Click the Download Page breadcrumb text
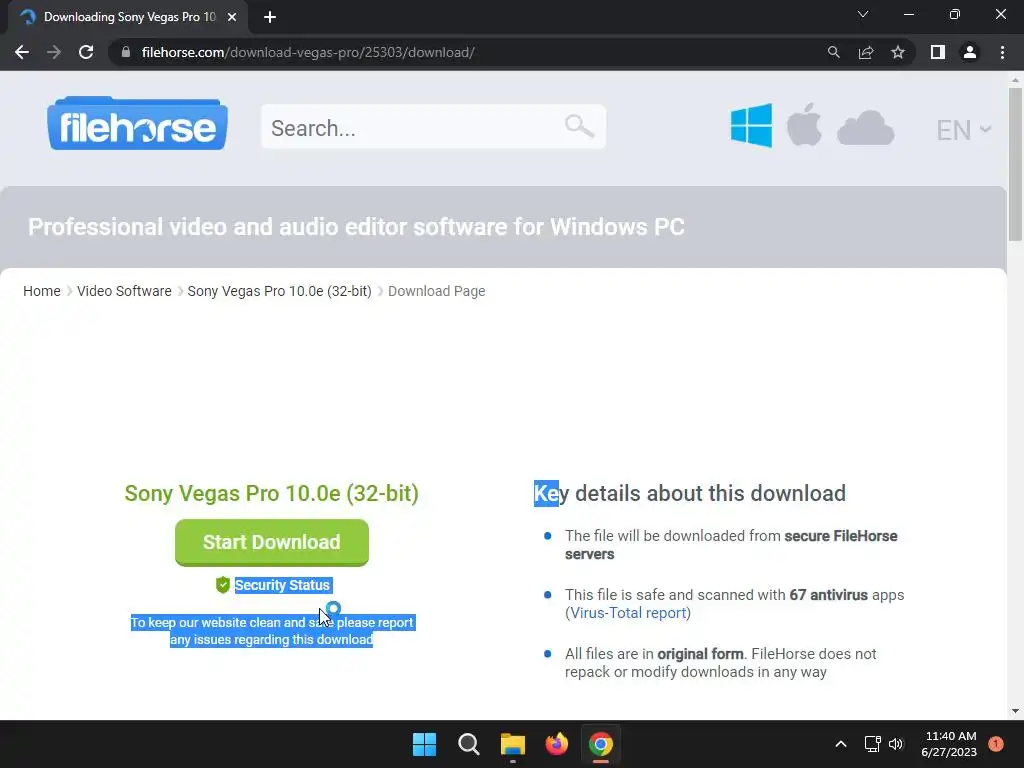The width and height of the screenshot is (1024, 768). 436,291
